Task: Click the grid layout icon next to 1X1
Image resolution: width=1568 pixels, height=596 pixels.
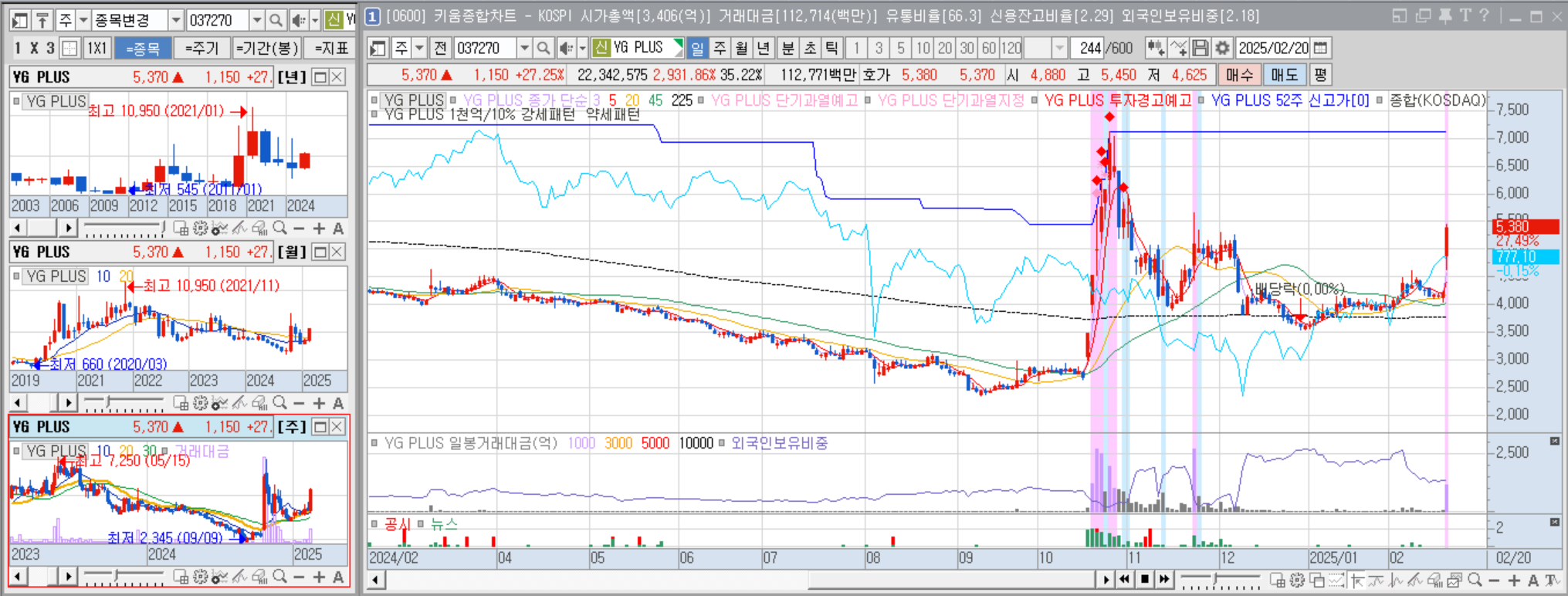Action: [69, 48]
